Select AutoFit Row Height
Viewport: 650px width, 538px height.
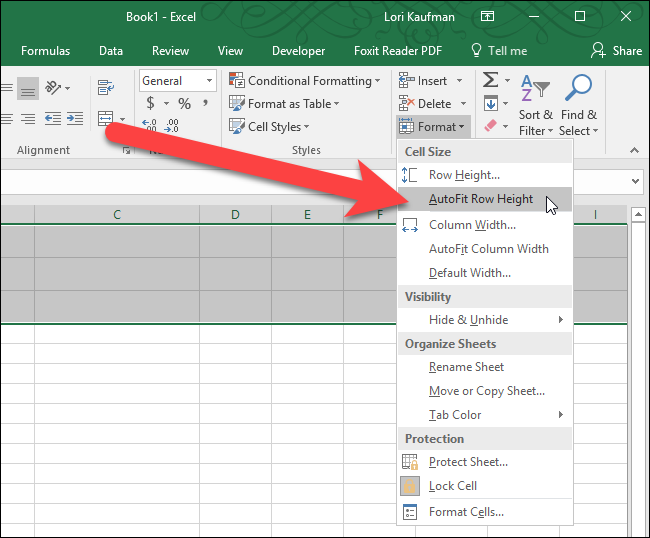point(481,199)
